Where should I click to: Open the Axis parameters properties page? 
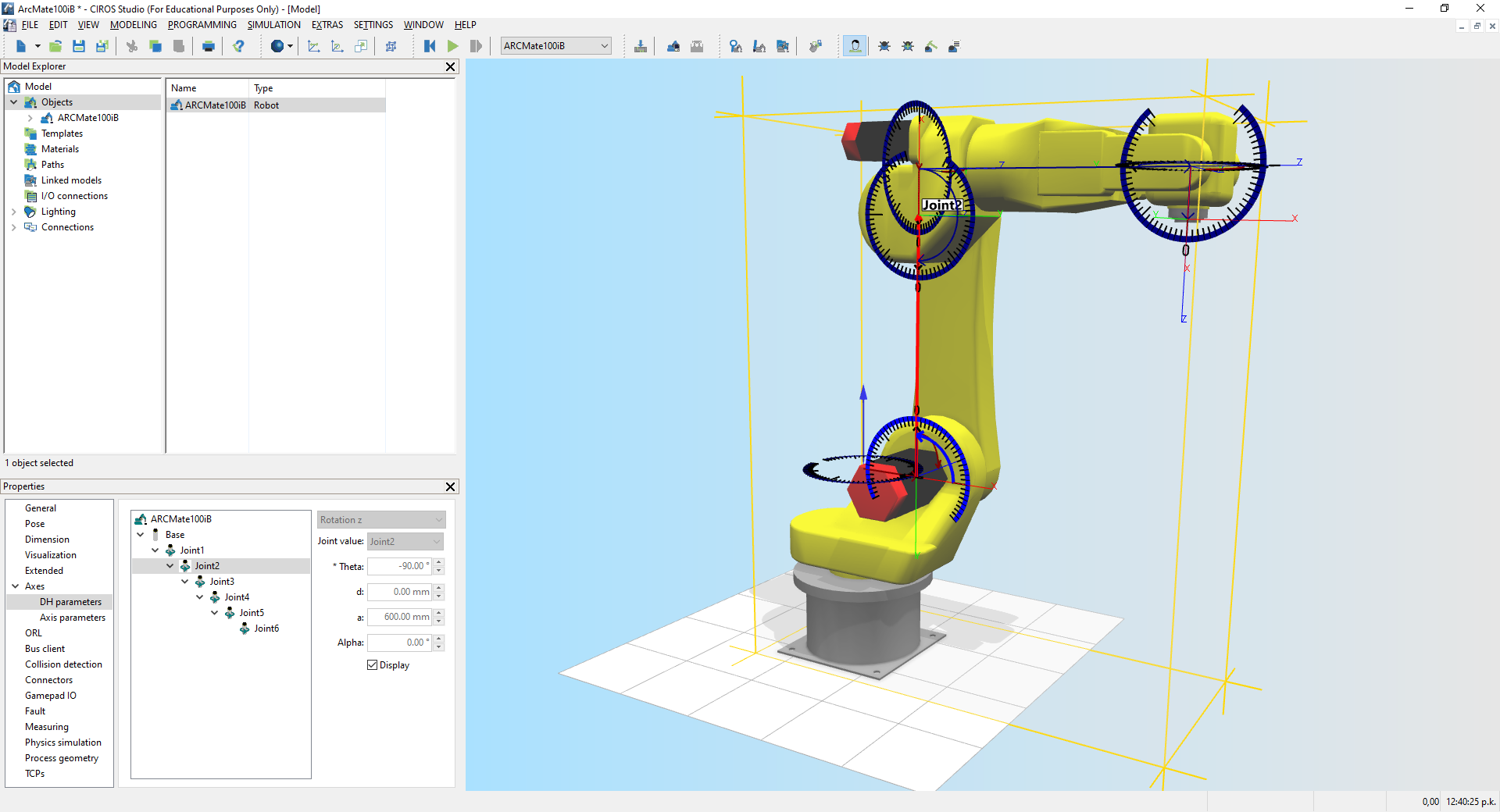73,618
